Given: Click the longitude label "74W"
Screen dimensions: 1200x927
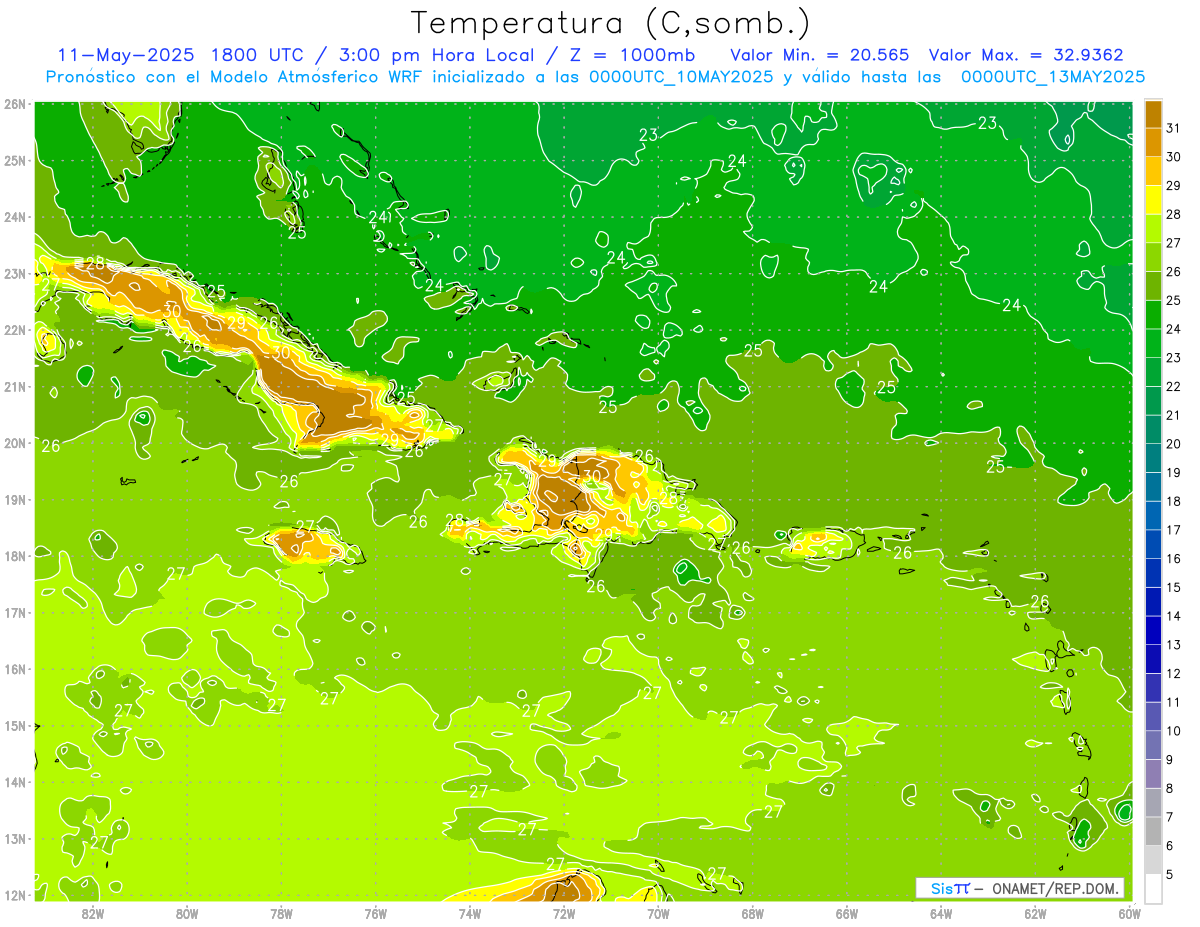Looking at the screenshot, I should click(470, 913).
